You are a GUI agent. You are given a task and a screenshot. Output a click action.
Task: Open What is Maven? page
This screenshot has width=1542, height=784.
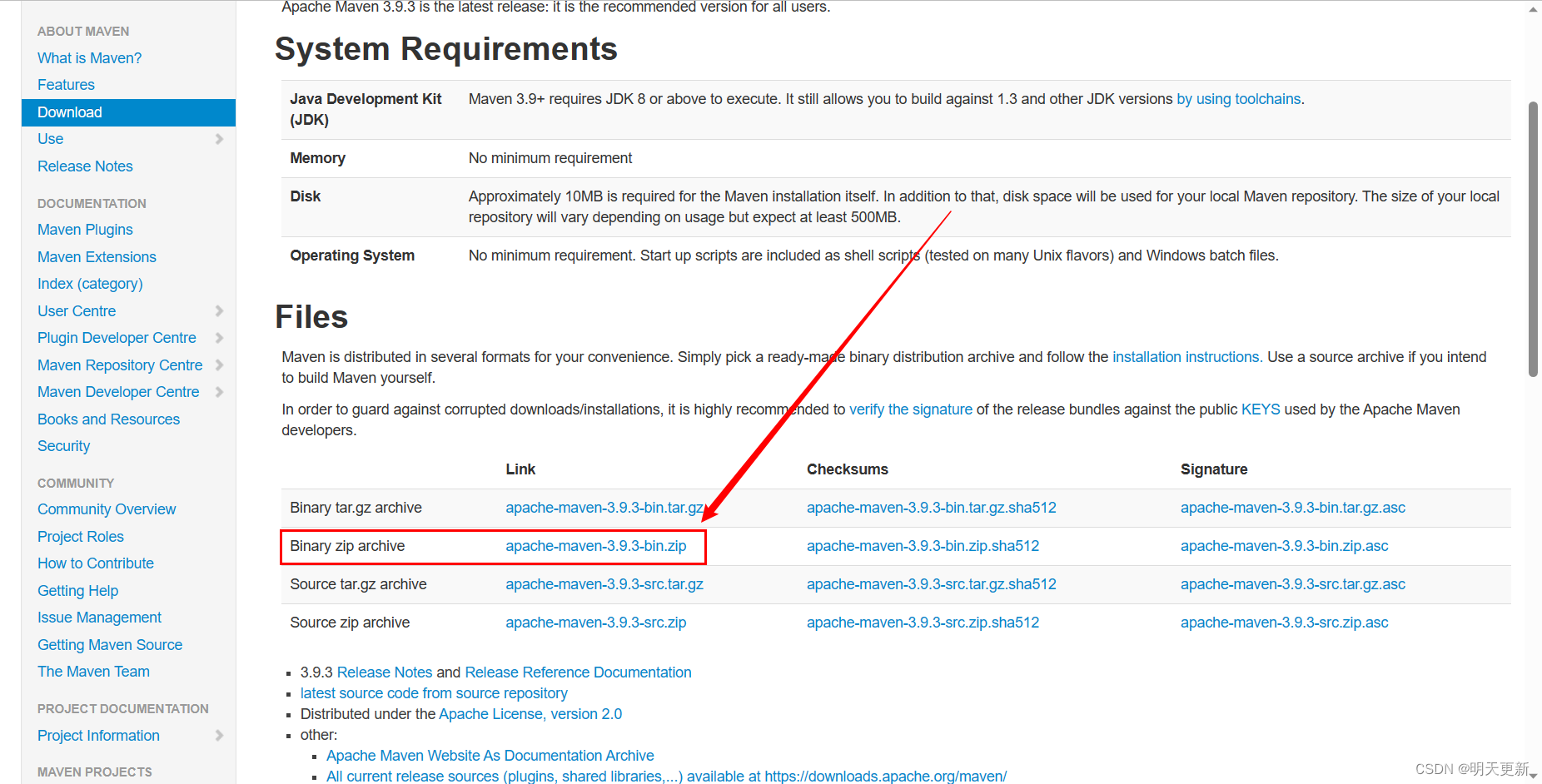point(89,58)
